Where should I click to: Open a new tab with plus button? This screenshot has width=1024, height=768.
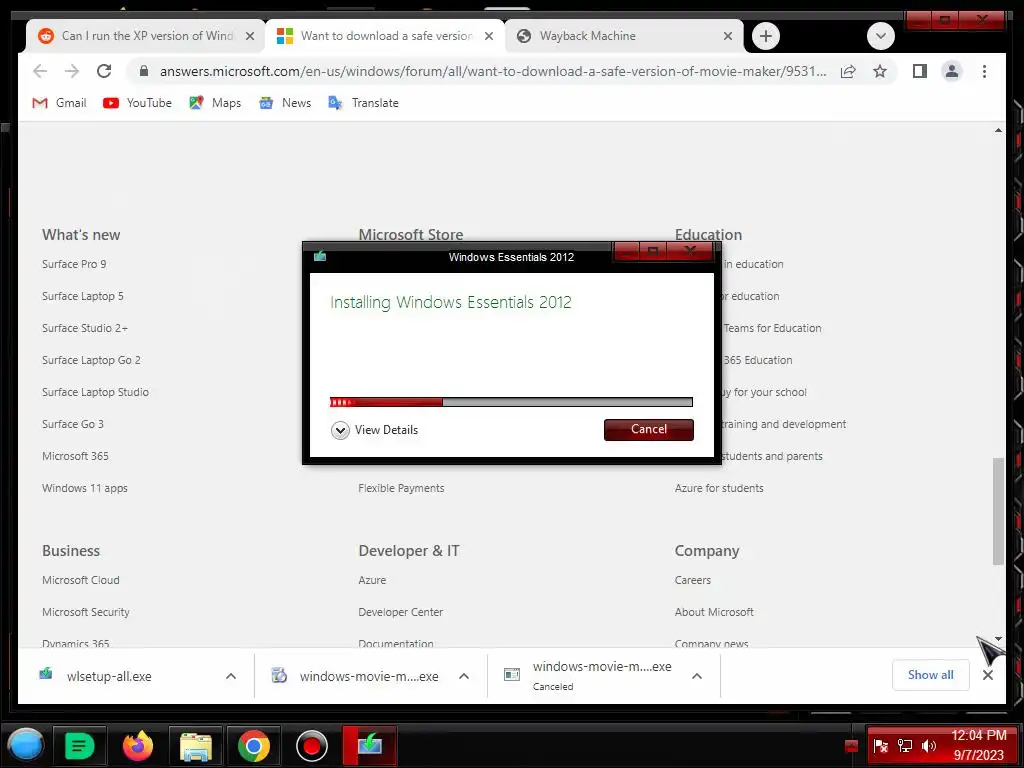pyautogui.click(x=765, y=36)
